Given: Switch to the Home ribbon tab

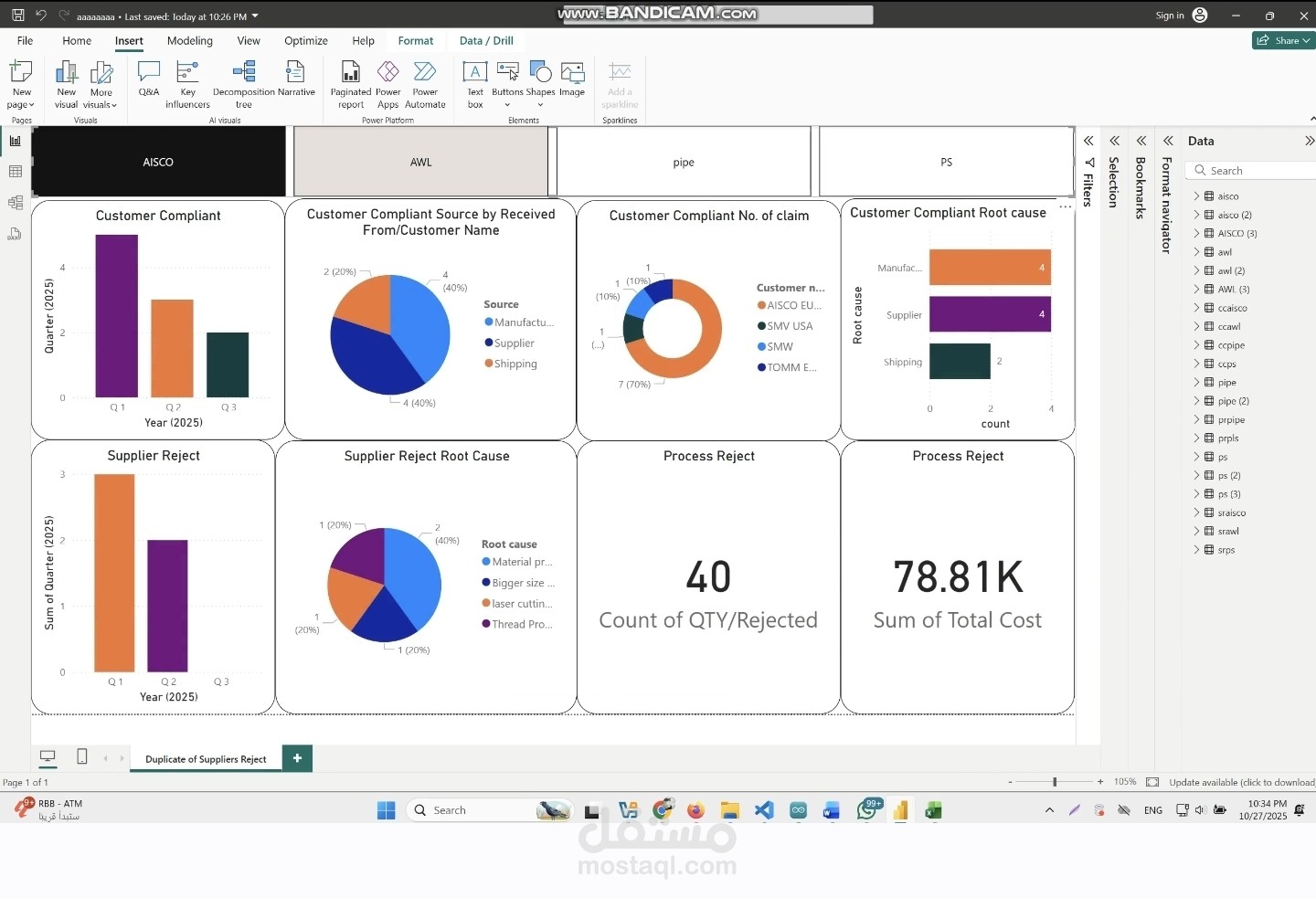Looking at the screenshot, I should pos(77,41).
